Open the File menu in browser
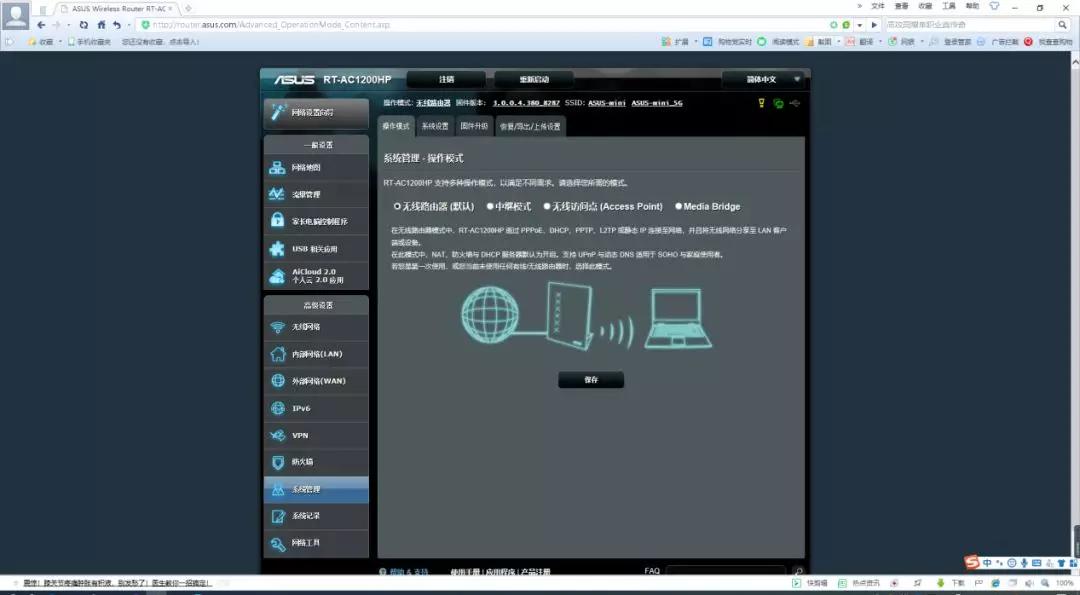The width and height of the screenshot is (1080, 595). tap(878, 6)
